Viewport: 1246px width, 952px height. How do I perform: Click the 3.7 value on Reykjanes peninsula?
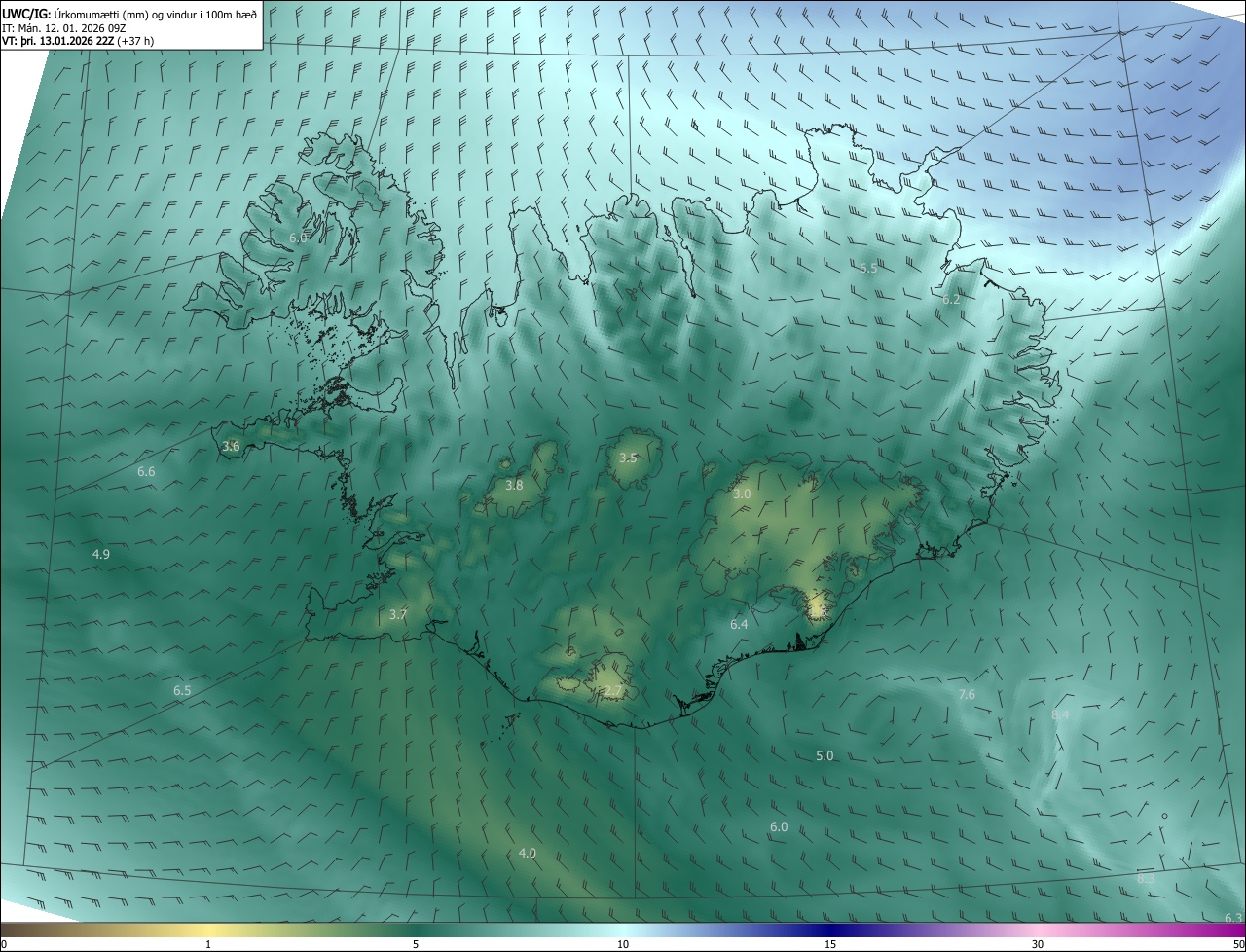coord(397,615)
